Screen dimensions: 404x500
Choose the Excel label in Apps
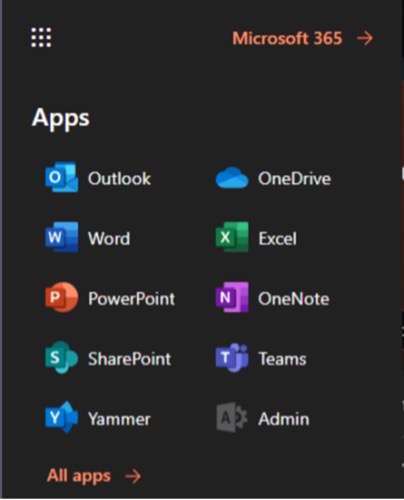coord(278,239)
